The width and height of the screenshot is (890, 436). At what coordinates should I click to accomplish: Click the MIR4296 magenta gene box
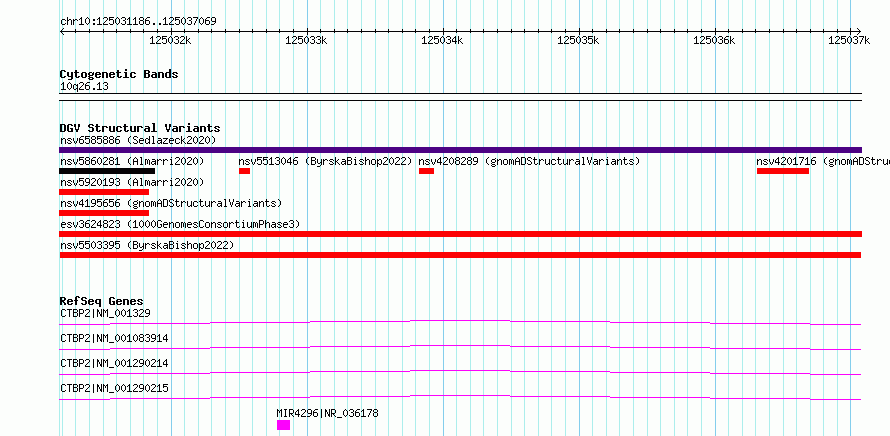pyautogui.click(x=283, y=425)
